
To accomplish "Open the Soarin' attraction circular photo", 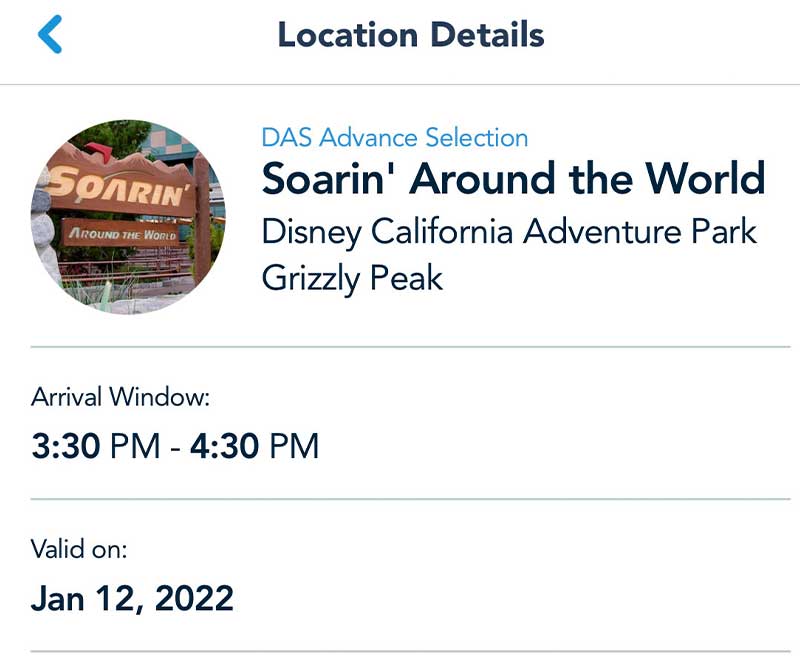I will point(128,217).
